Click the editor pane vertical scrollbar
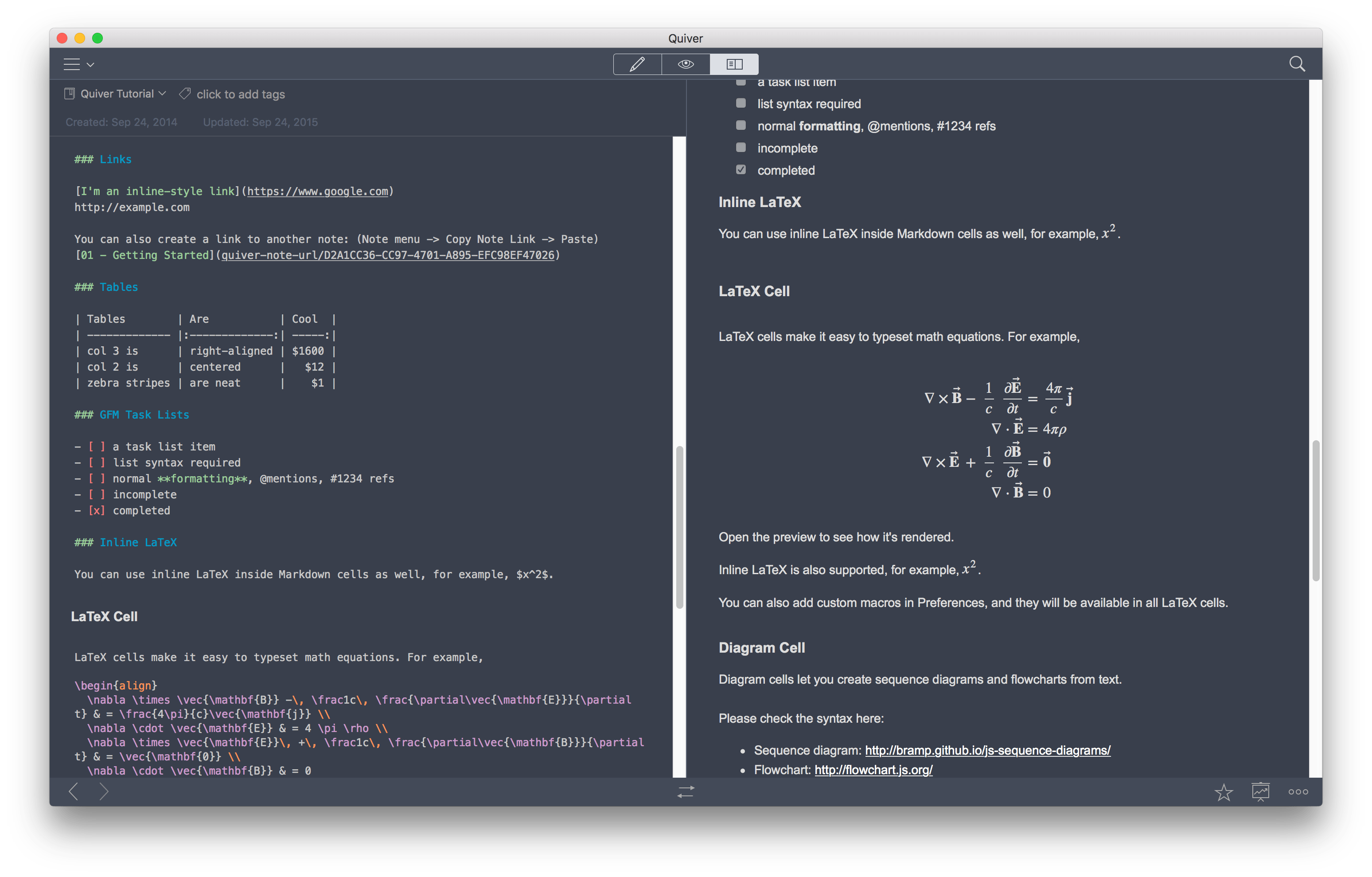Image resolution: width=1372 pixels, height=877 pixels. click(x=679, y=527)
